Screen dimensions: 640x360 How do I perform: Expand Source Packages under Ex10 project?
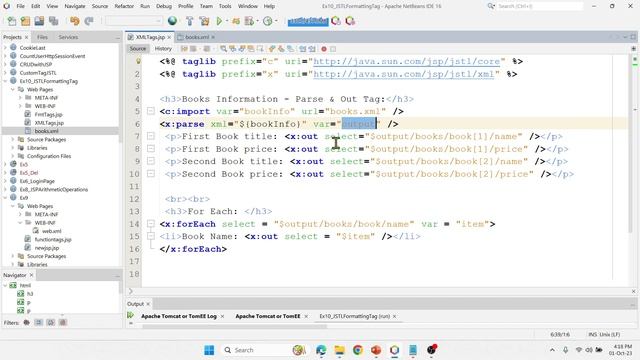point(13,140)
